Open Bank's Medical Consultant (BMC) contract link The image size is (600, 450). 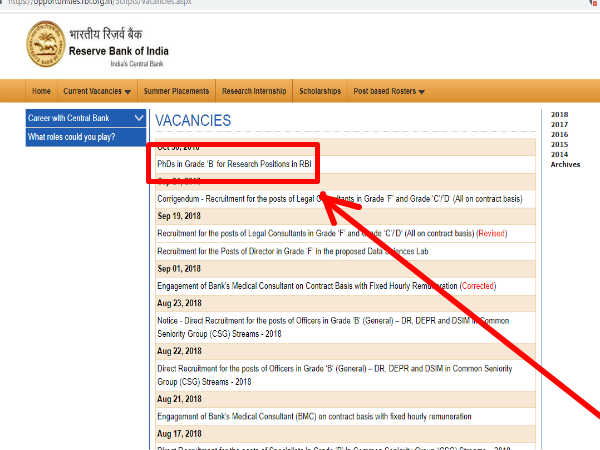click(314, 416)
